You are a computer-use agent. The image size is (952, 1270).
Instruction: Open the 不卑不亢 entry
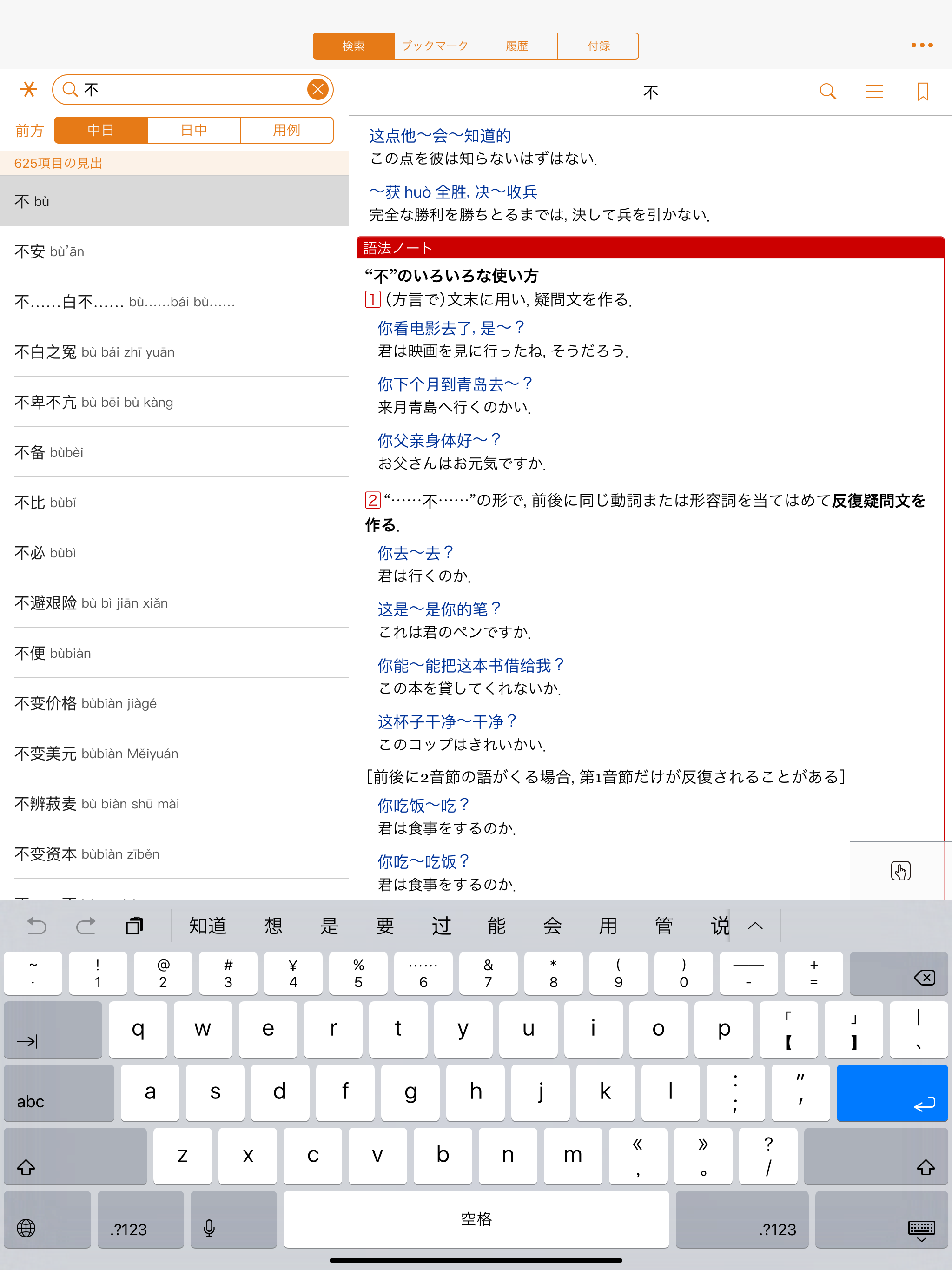tap(174, 402)
